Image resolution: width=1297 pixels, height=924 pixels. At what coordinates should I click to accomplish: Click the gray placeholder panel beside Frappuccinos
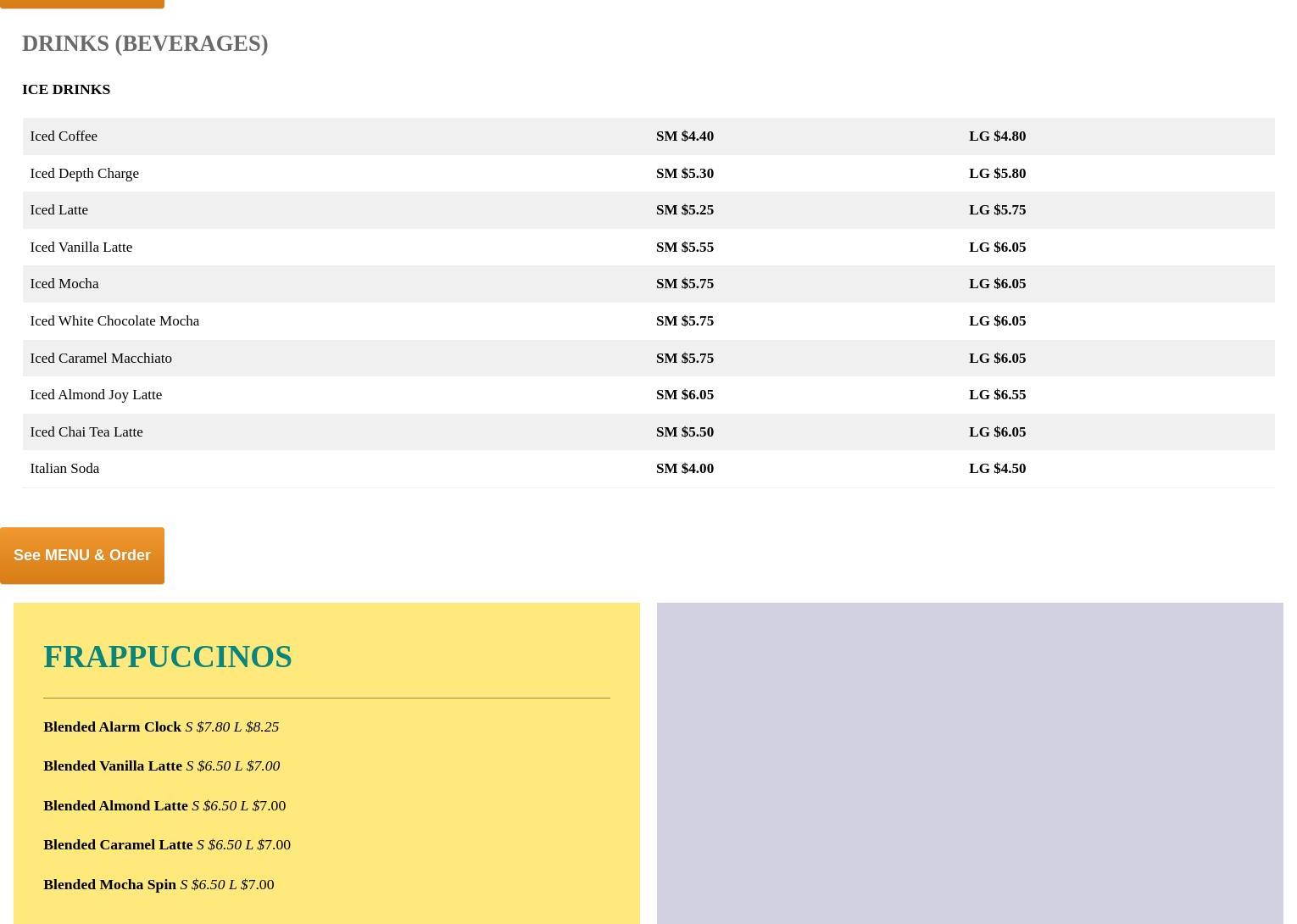(970, 763)
